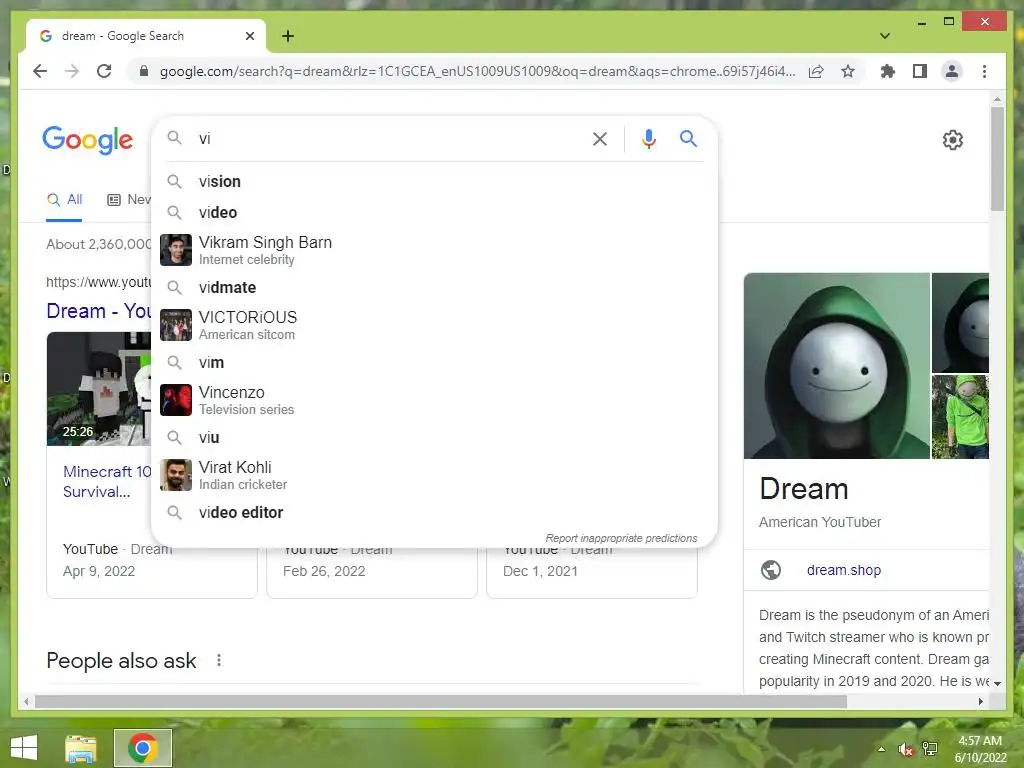Click Chrome icon in taskbar

point(142,748)
